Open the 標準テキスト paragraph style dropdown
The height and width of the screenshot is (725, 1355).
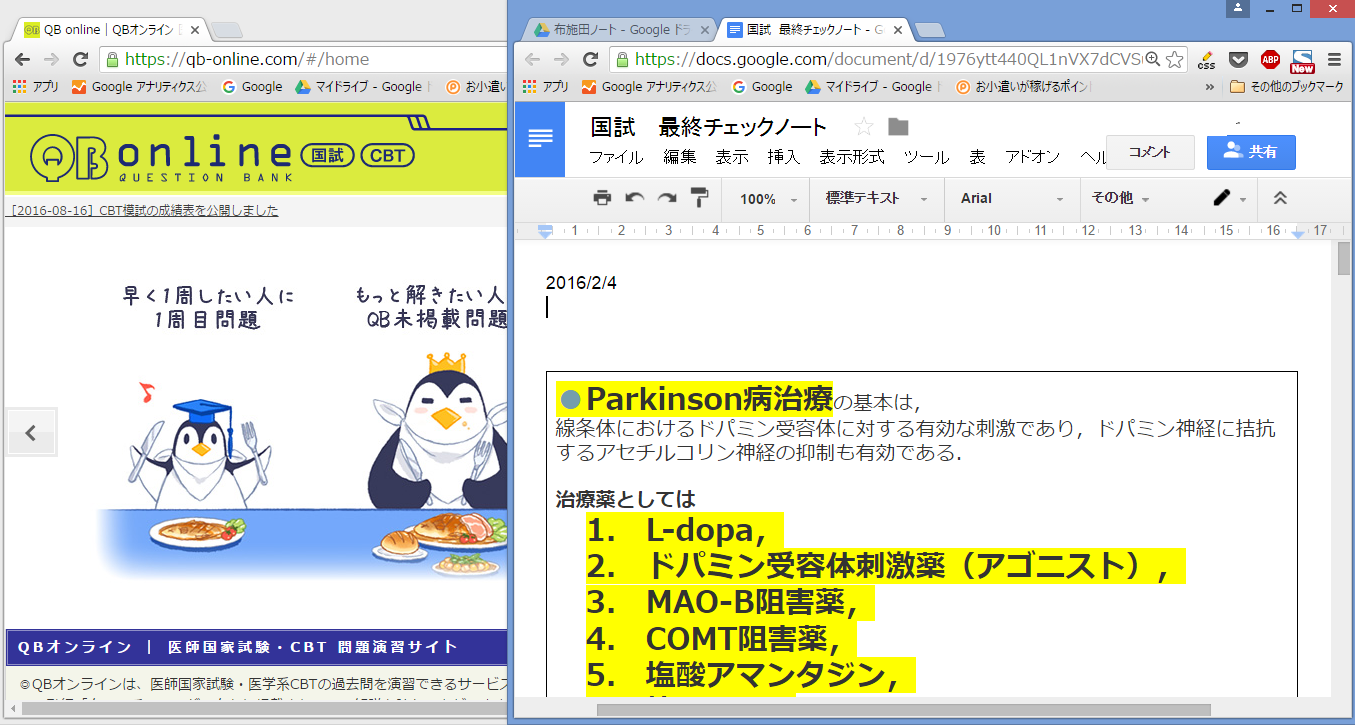(876, 199)
